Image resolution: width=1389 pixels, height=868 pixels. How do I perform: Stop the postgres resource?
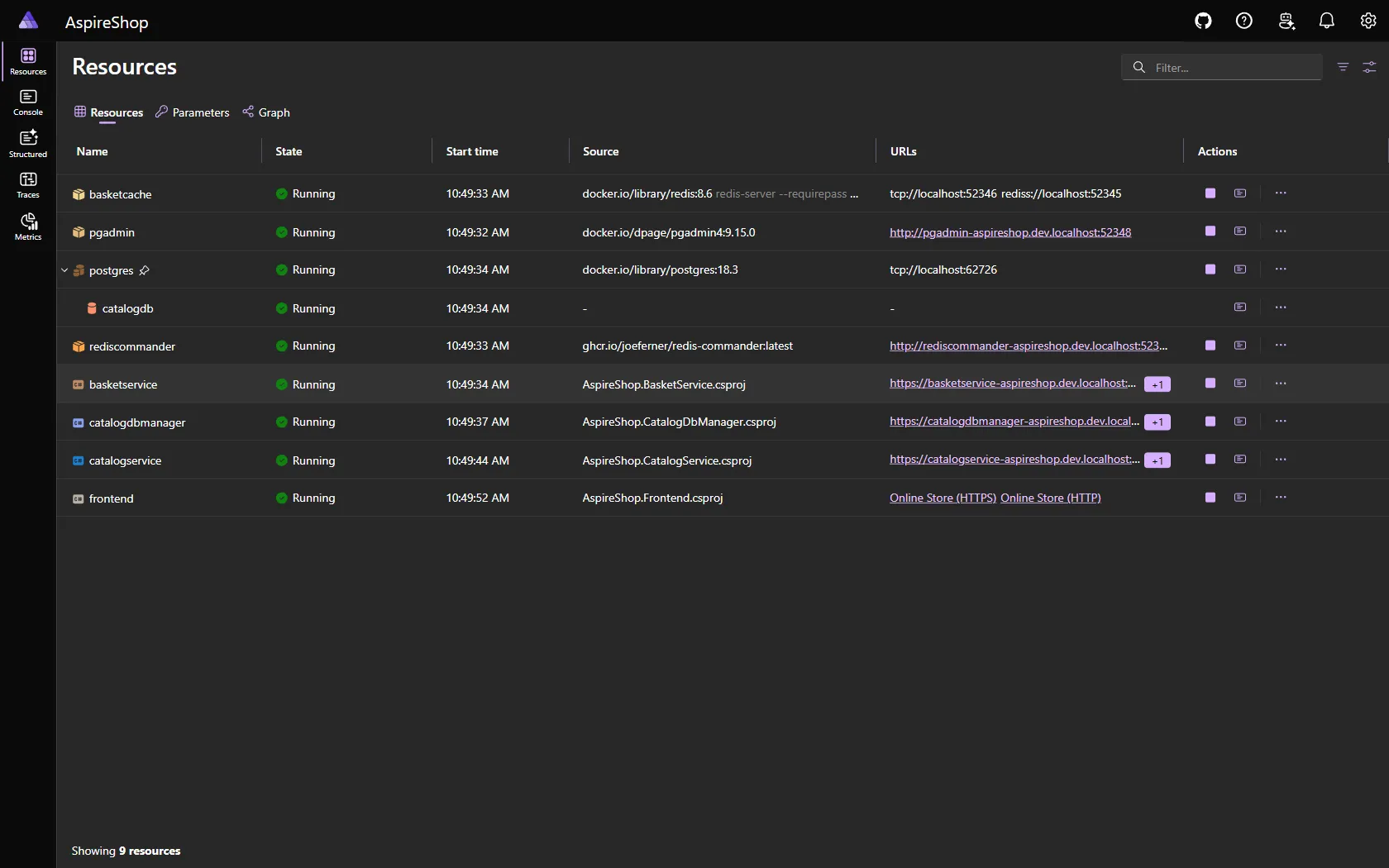(1210, 269)
